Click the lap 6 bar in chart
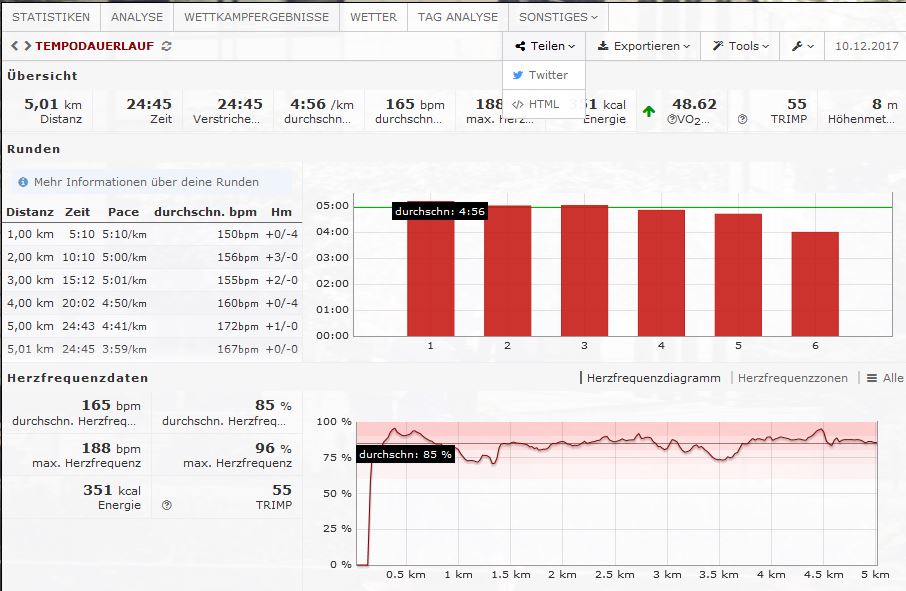This screenshot has height=591, width=906. click(815, 284)
